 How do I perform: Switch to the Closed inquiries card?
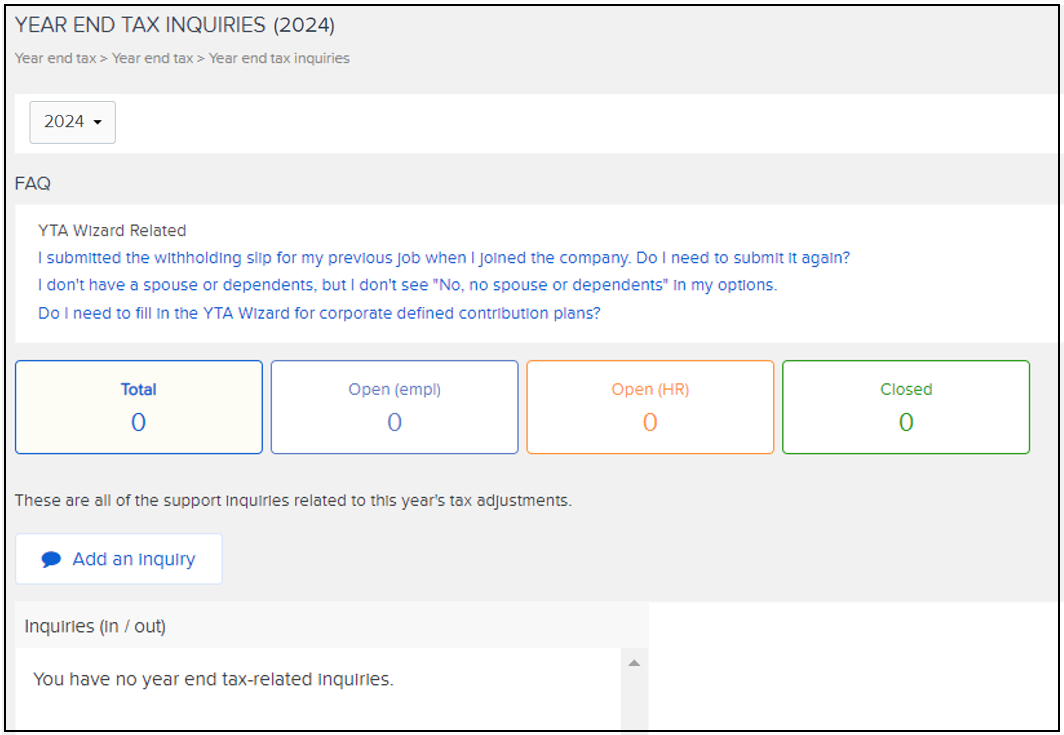[906, 407]
